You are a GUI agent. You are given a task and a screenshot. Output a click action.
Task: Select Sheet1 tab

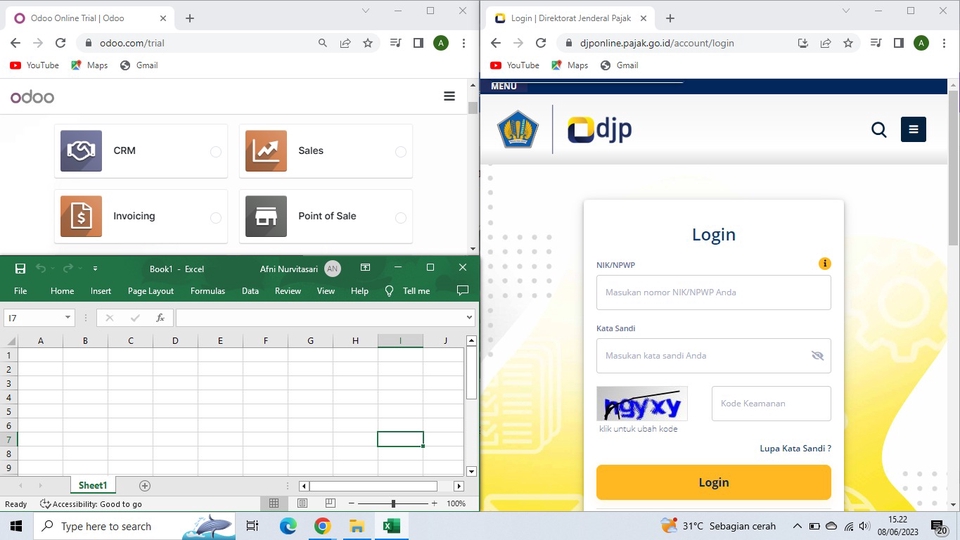(92, 486)
